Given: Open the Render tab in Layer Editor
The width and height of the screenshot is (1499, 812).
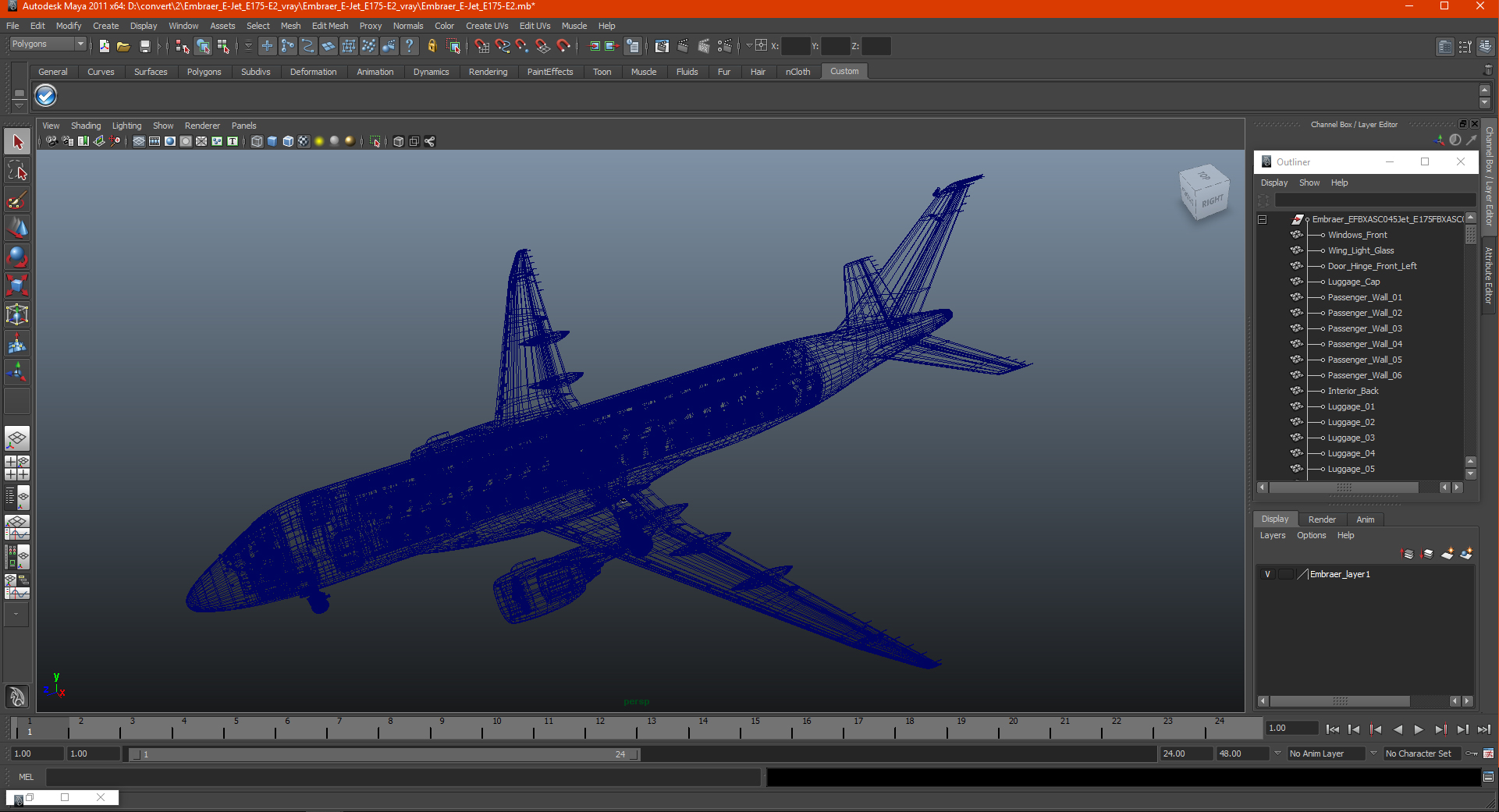Looking at the screenshot, I should (1322, 519).
